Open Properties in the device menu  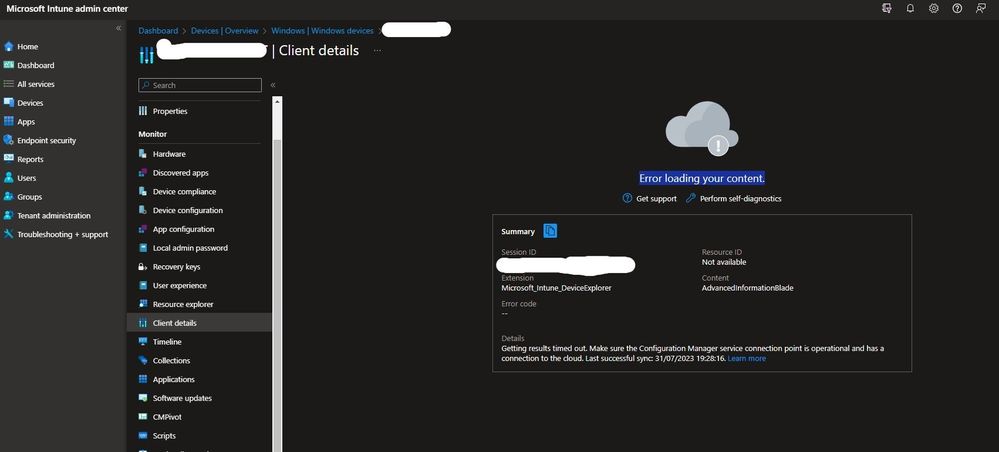coord(170,111)
